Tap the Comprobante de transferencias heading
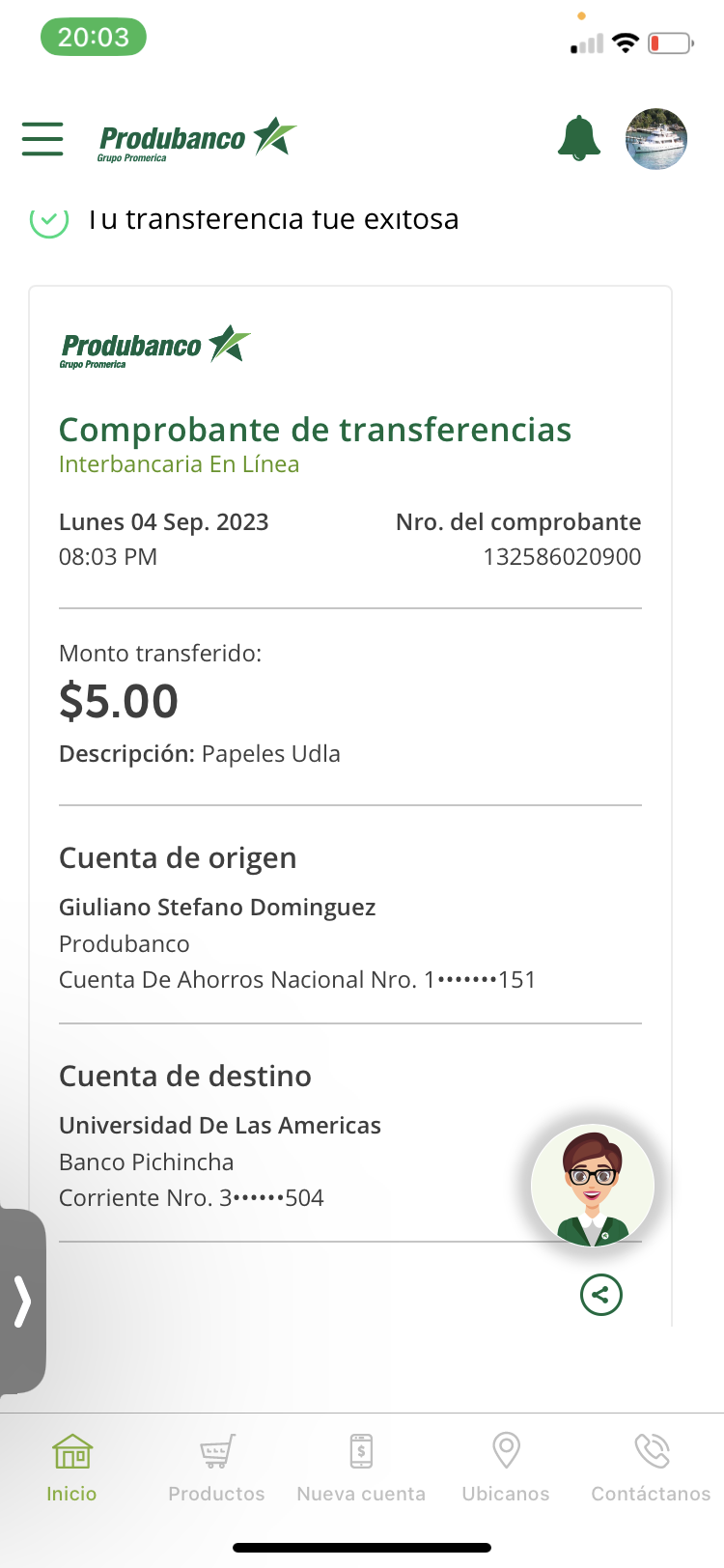 pyautogui.click(x=315, y=430)
